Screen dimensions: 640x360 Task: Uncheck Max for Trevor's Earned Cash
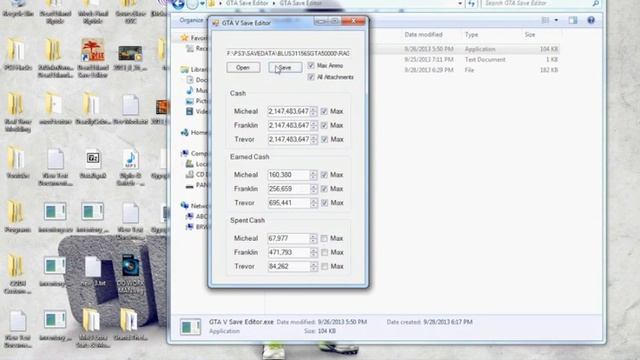tap(324, 202)
